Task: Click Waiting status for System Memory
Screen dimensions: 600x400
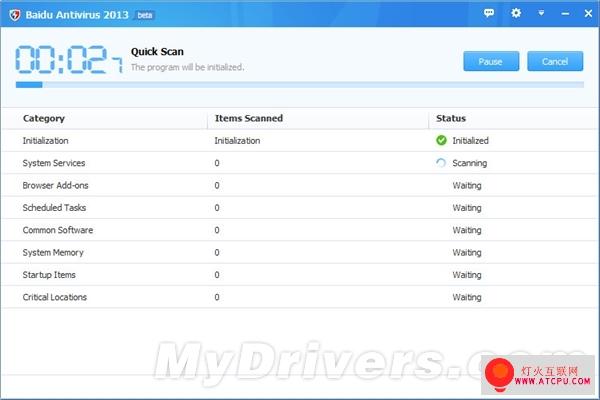Action: tap(467, 253)
